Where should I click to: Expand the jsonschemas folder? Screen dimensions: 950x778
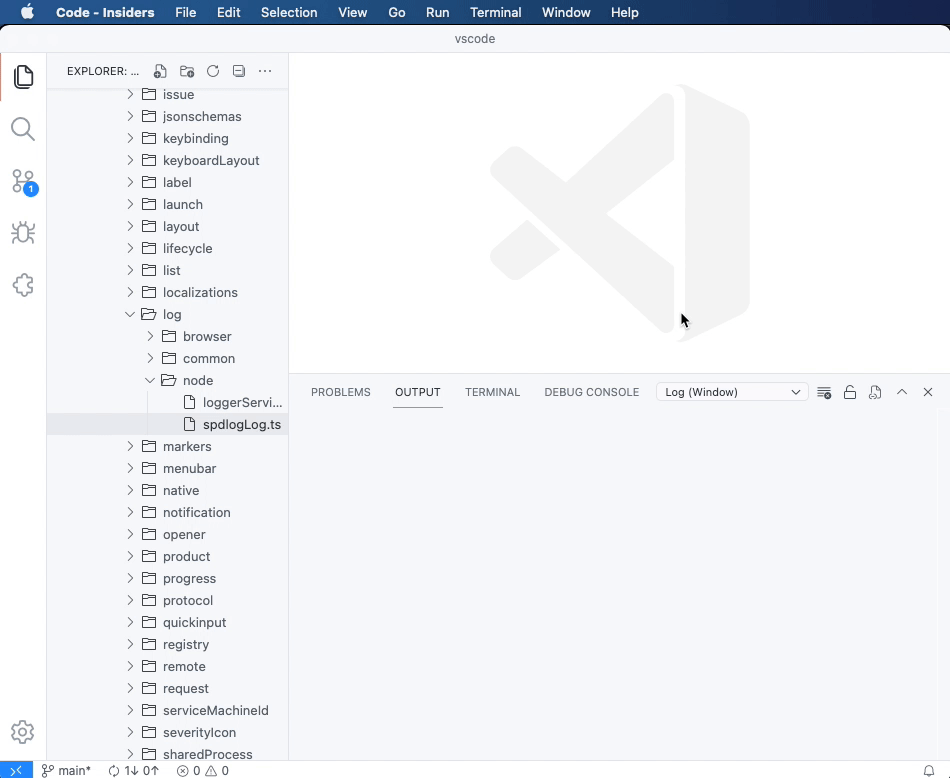point(130,116)
